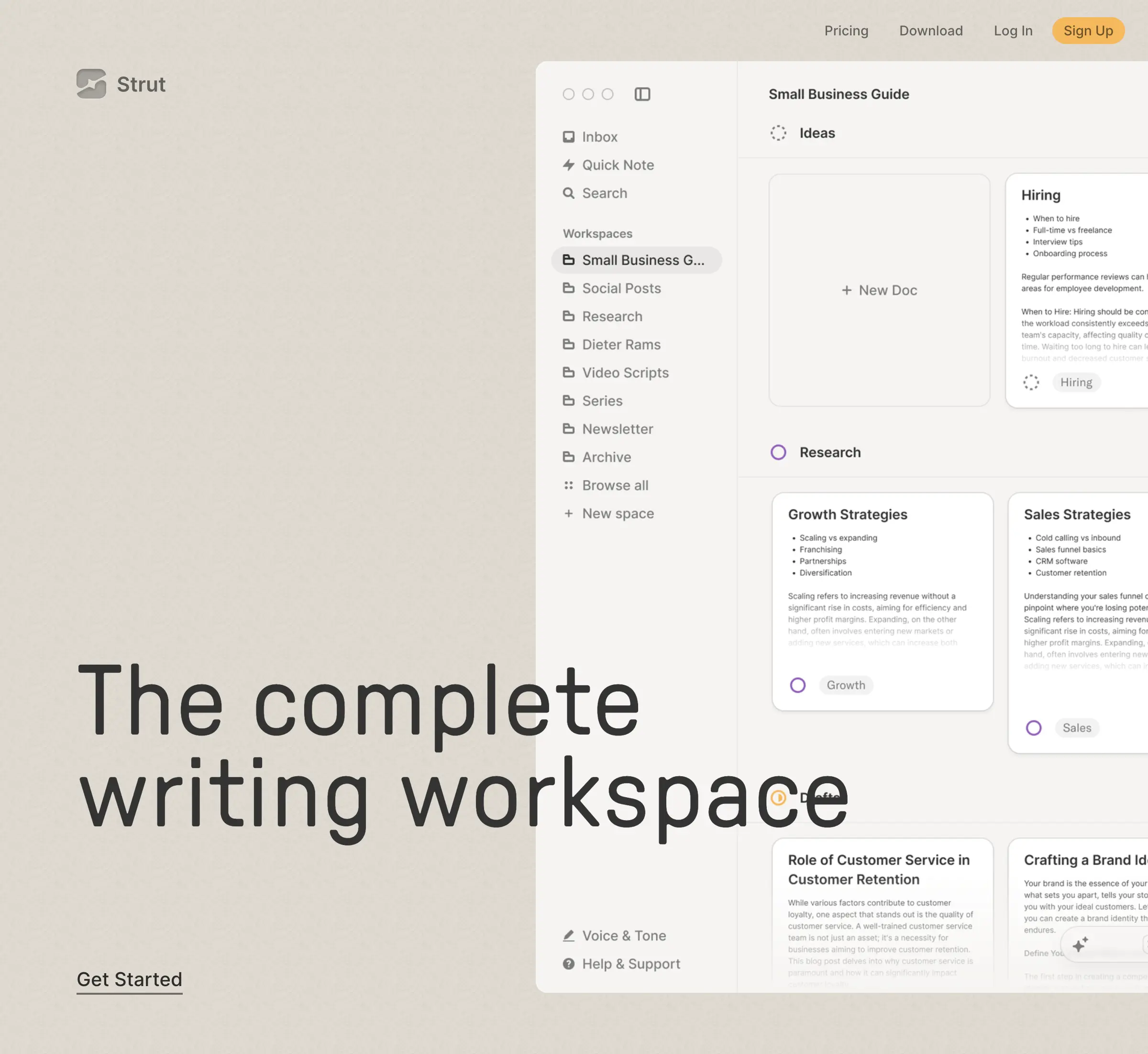This screenshot has width=1148, height=1054.
Task: Toggle Growth Strategies card status circle
Action: (x=798, y=685)
